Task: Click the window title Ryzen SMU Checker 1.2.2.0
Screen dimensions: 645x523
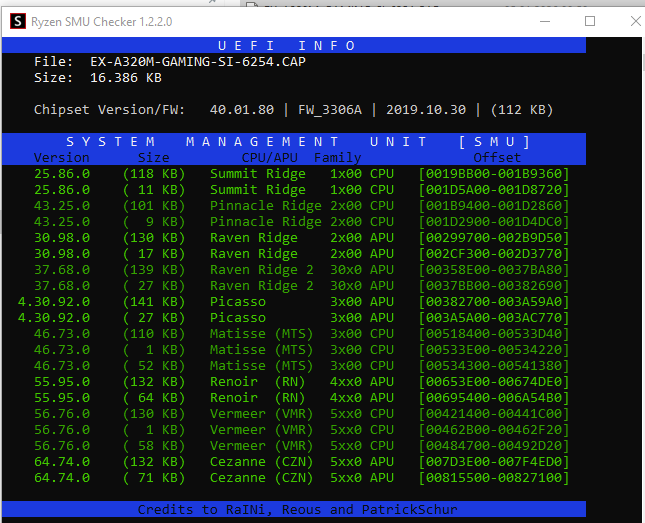Action: click(x=102, y=21)
